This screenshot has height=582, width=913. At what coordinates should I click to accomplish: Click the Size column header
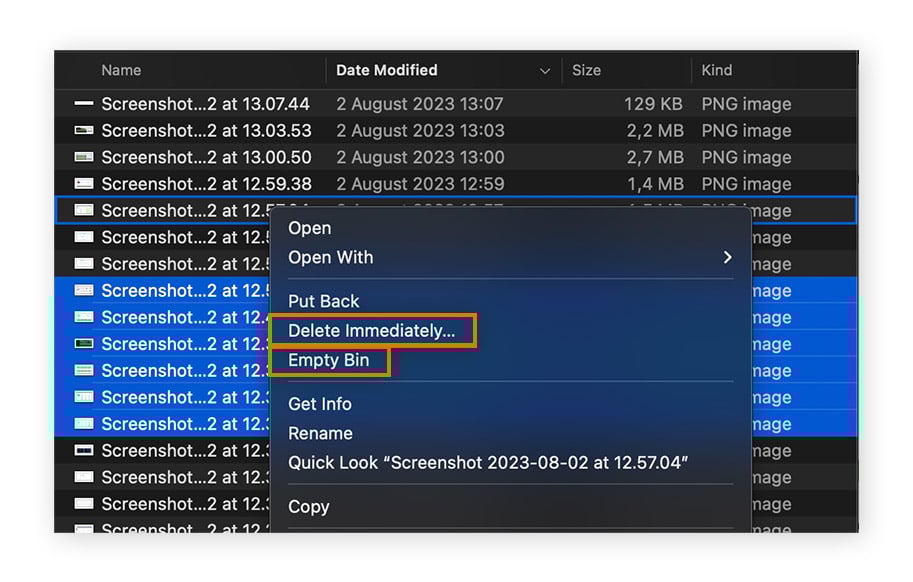click(585, 70)
